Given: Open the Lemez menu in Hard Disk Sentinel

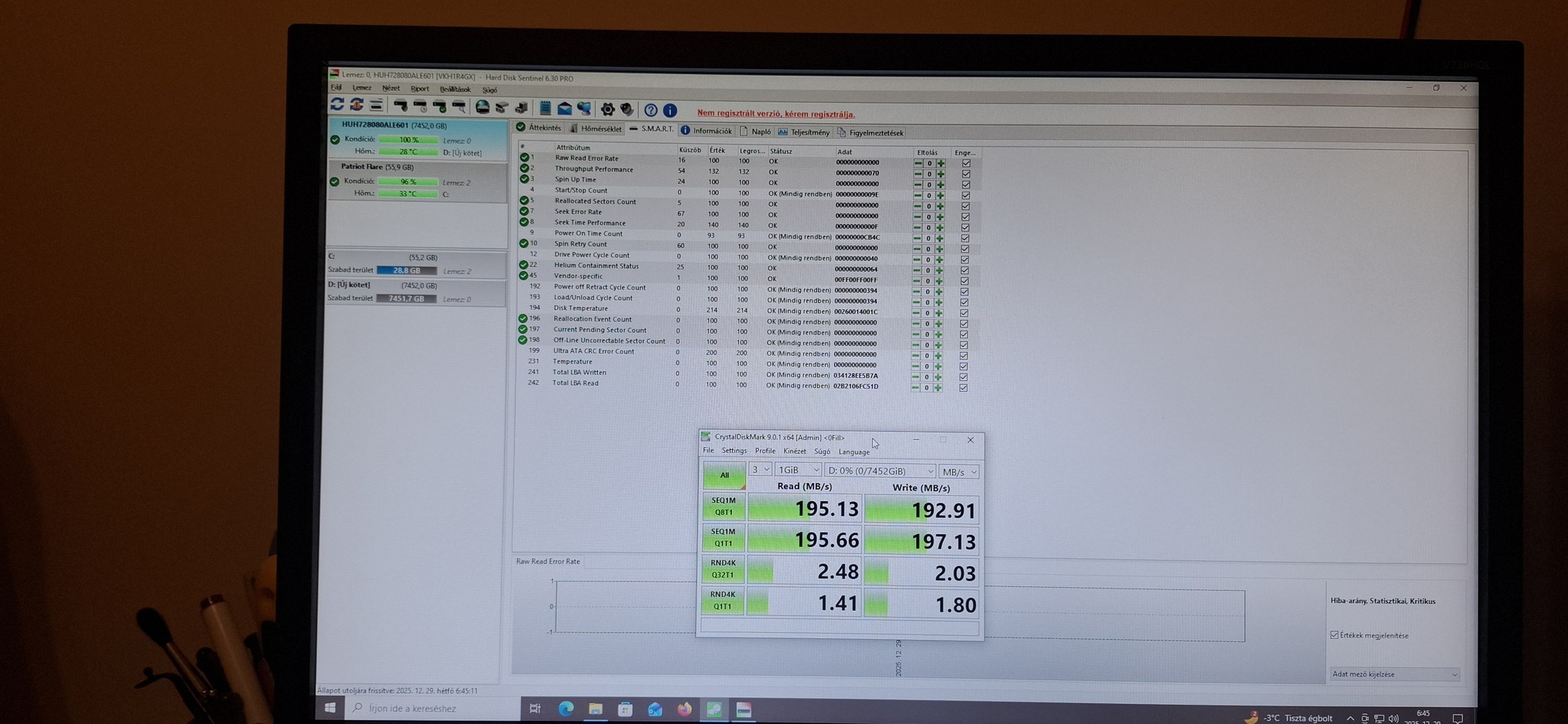Looking at the screenshot, I should pyautogui.click(x=361, y=88).
